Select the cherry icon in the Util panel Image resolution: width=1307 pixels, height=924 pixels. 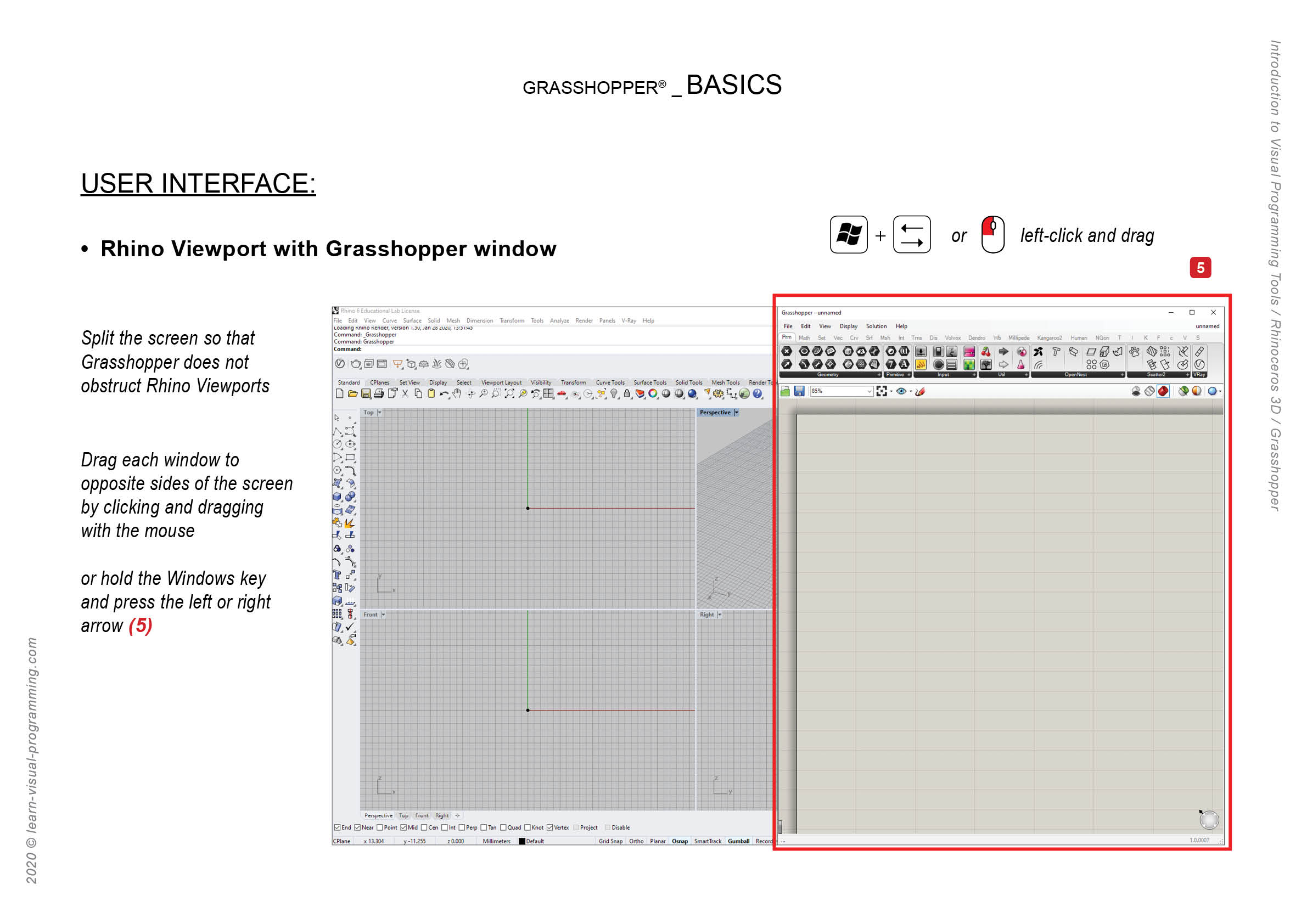986,353
